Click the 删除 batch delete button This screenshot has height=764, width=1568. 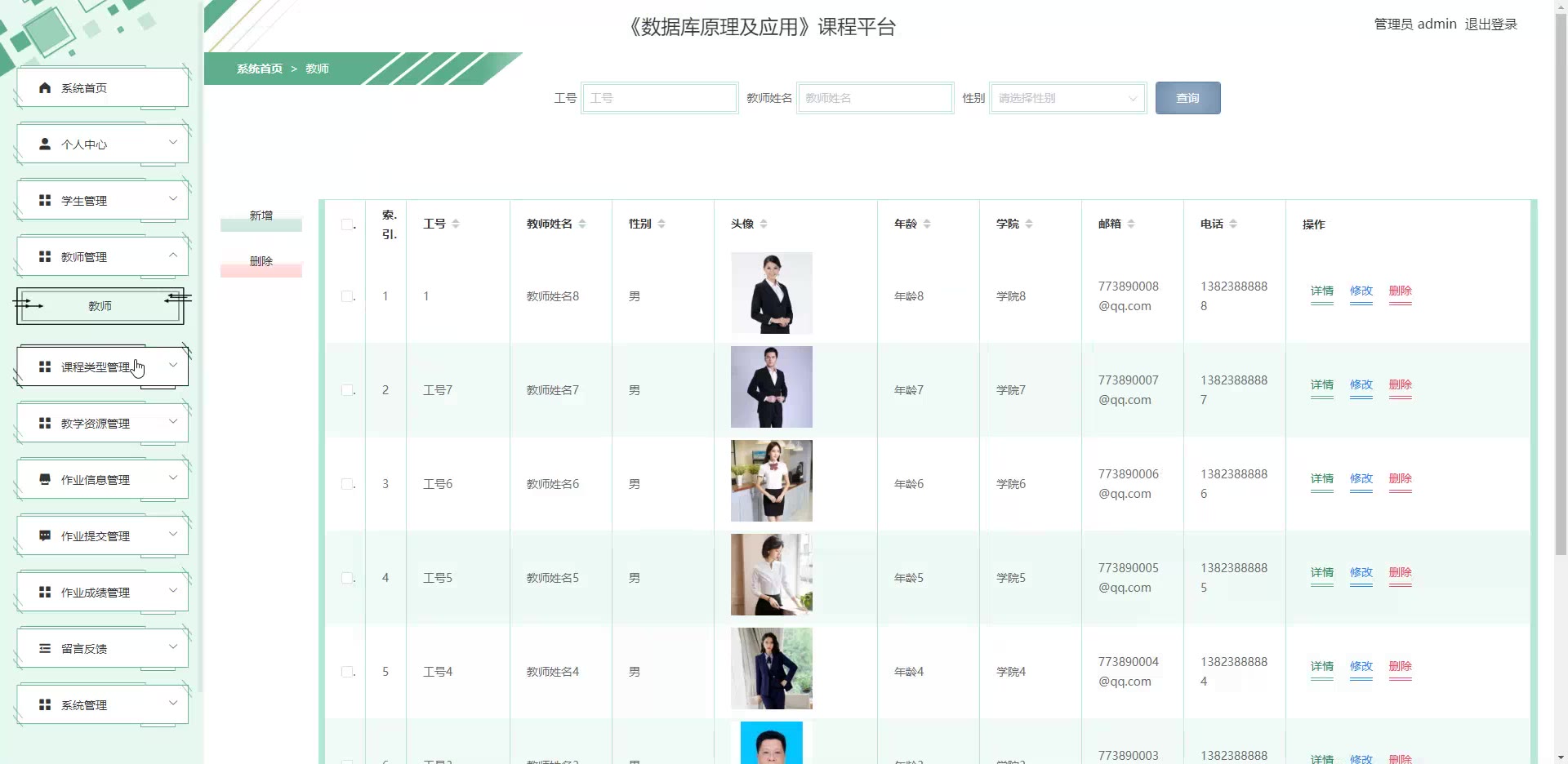261,262
